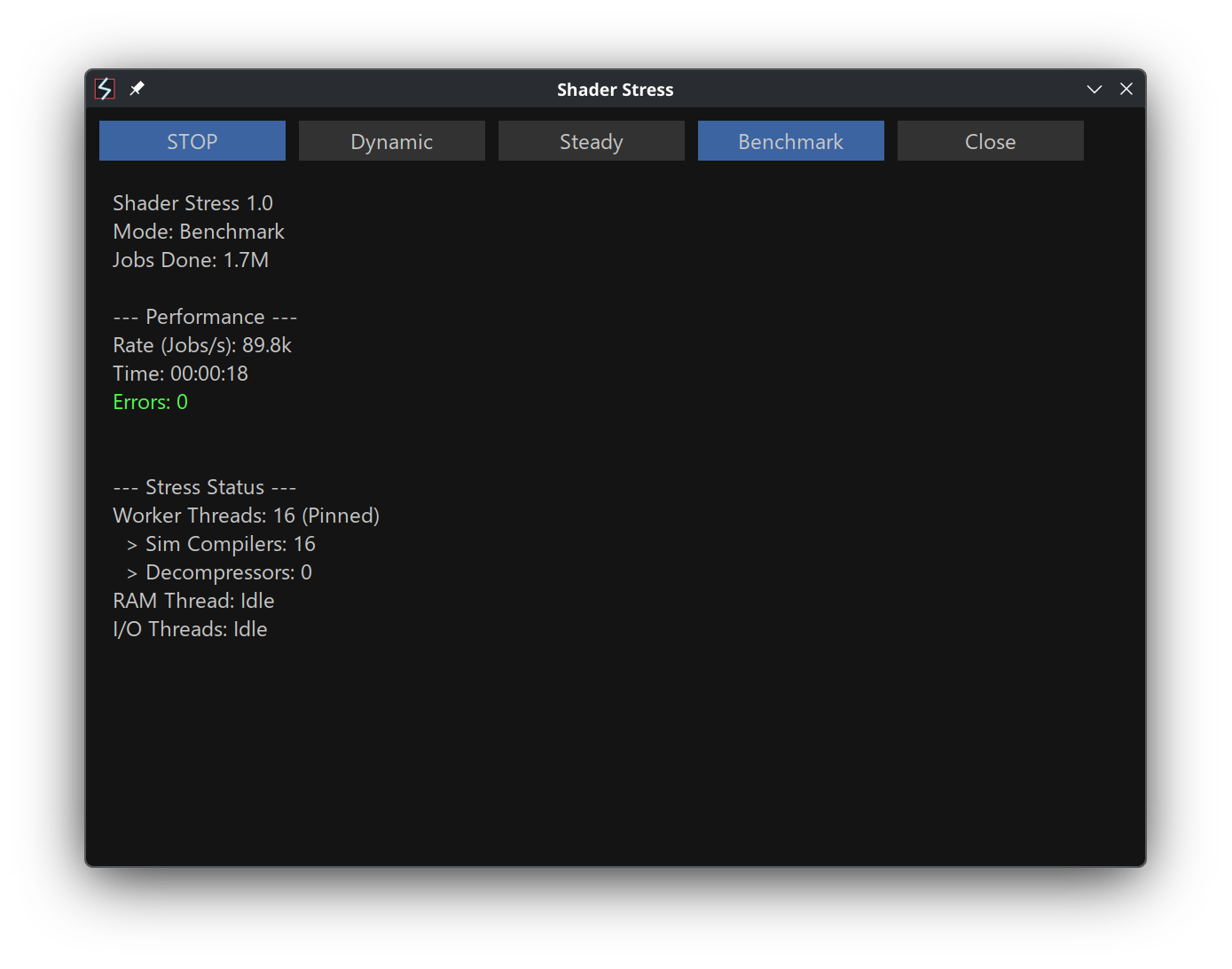
Task: Click the Rate (Jobs/s) readout
Action: coord(202,345)
